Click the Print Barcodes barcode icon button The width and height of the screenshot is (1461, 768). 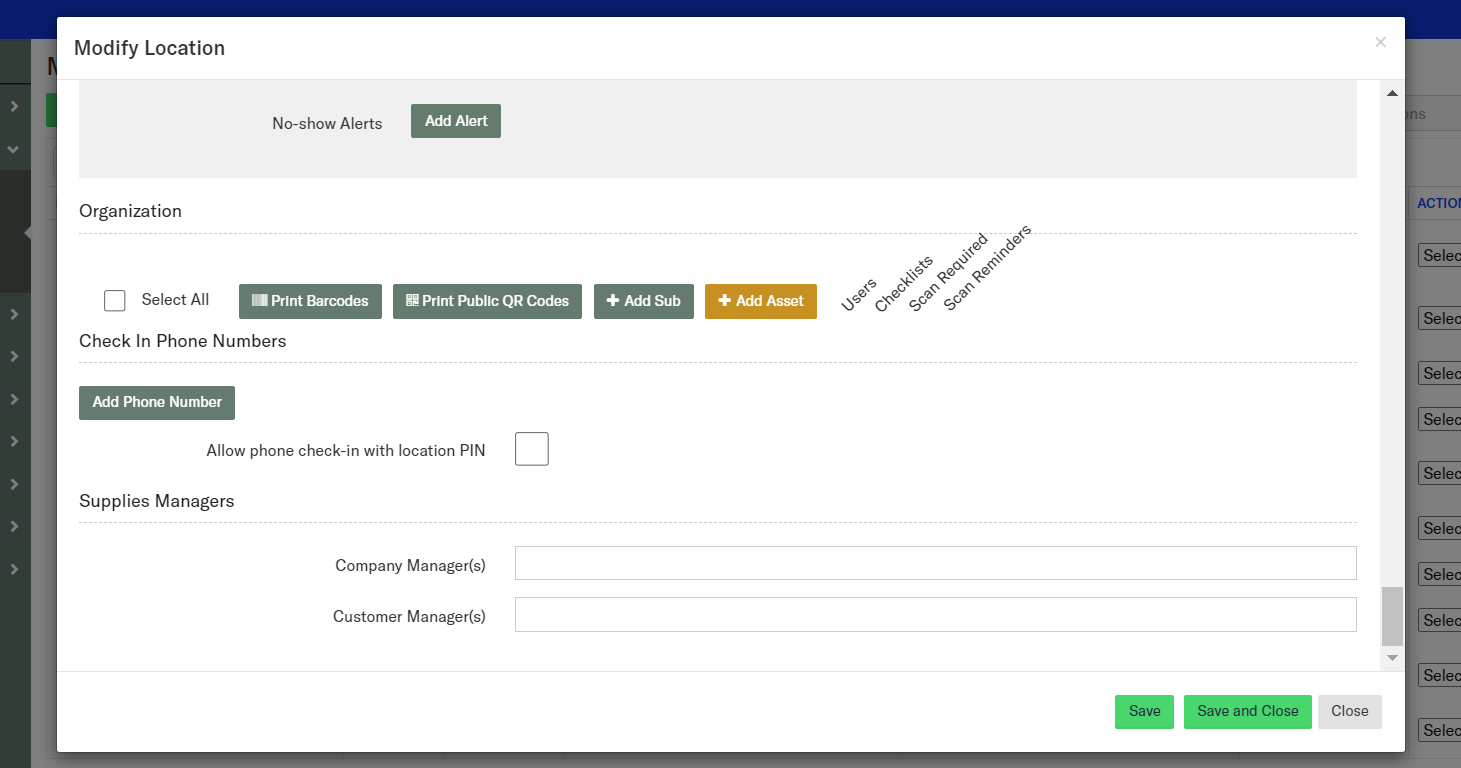(310, 301)
